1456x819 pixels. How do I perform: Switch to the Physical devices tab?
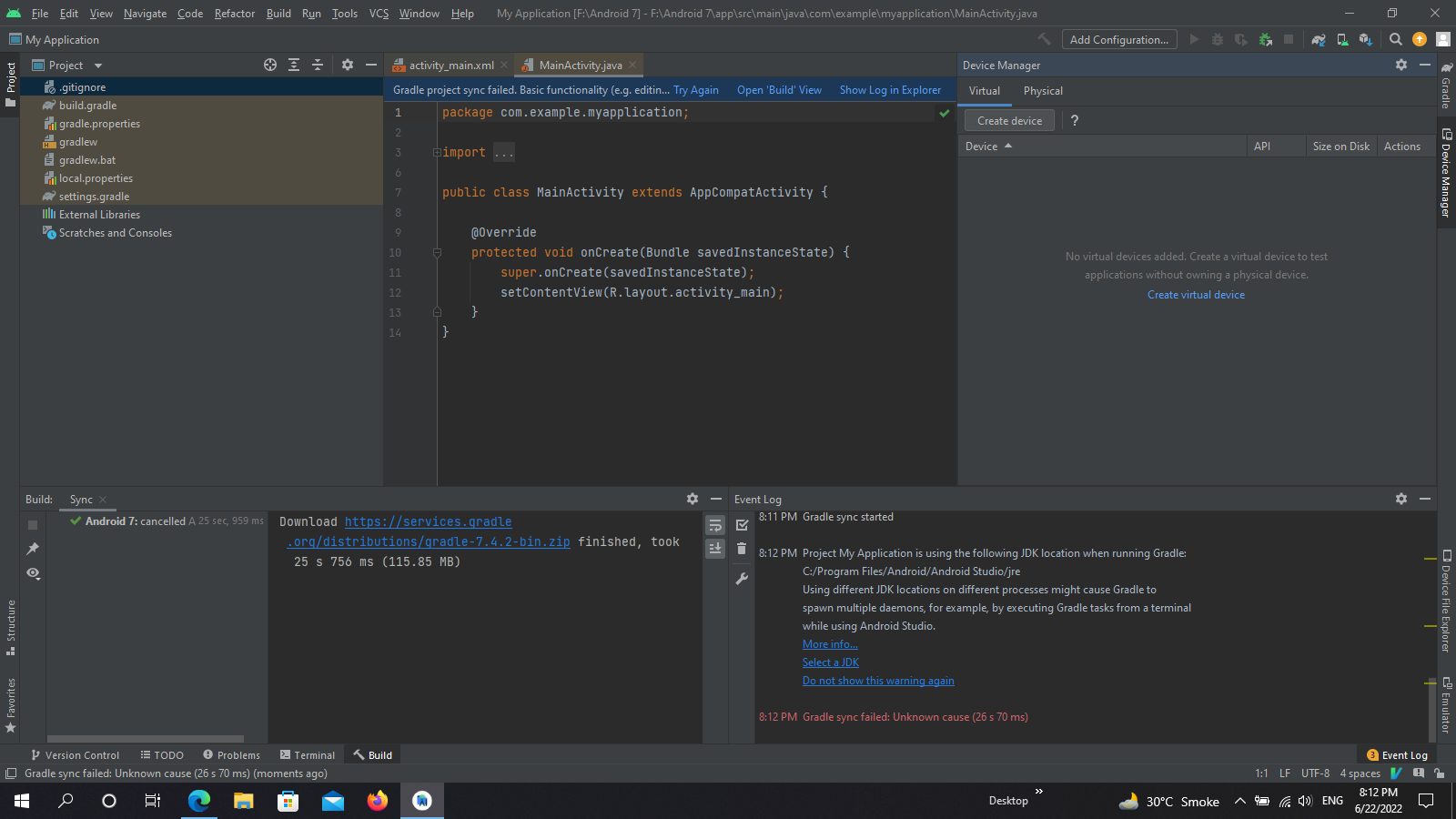(1043, 91)
